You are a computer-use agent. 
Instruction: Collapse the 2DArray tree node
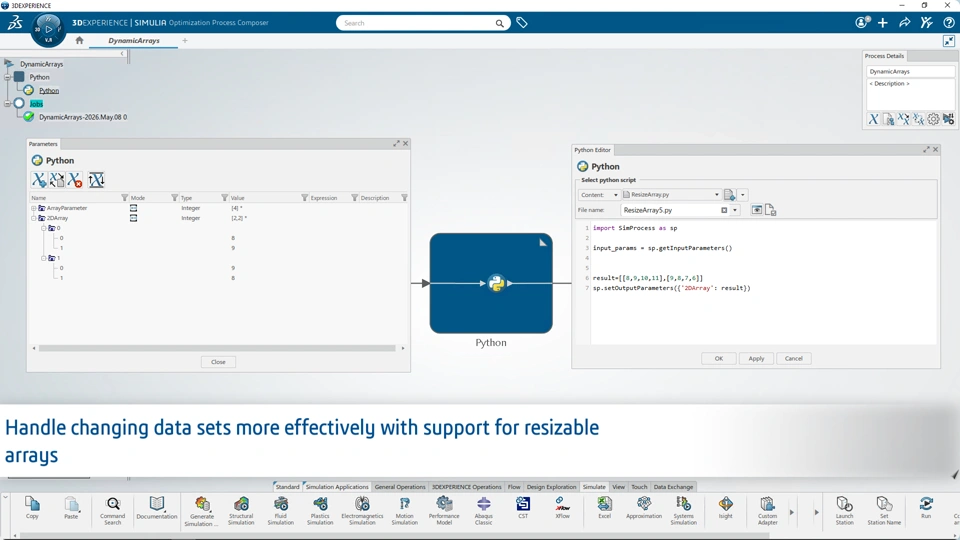34,218
